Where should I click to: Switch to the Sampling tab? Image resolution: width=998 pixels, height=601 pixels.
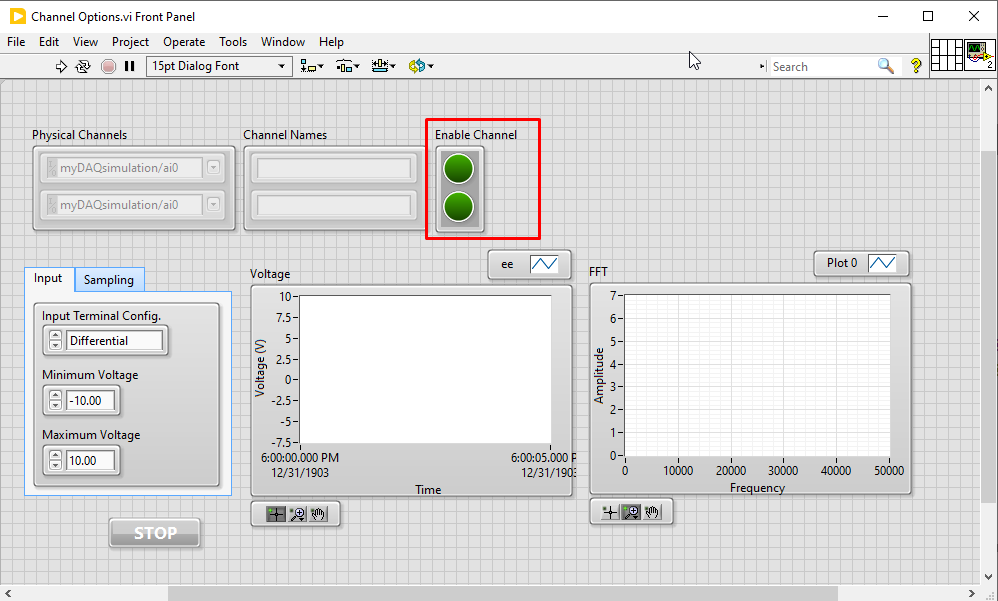click(x=109, y=280)
